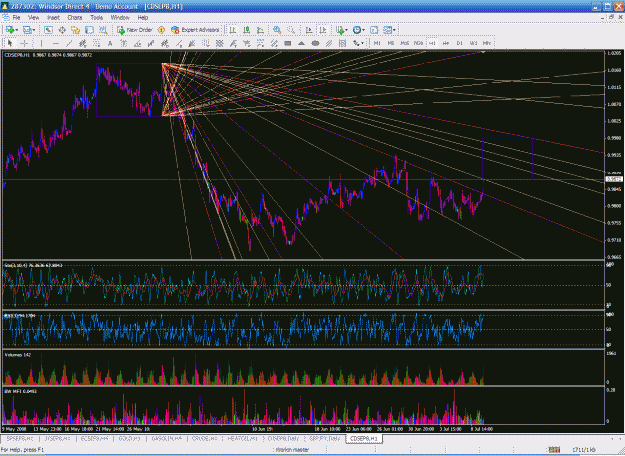The image size is (625, 456).
Task: Click the zoom out magnifier icon
Action: point(291,30)
